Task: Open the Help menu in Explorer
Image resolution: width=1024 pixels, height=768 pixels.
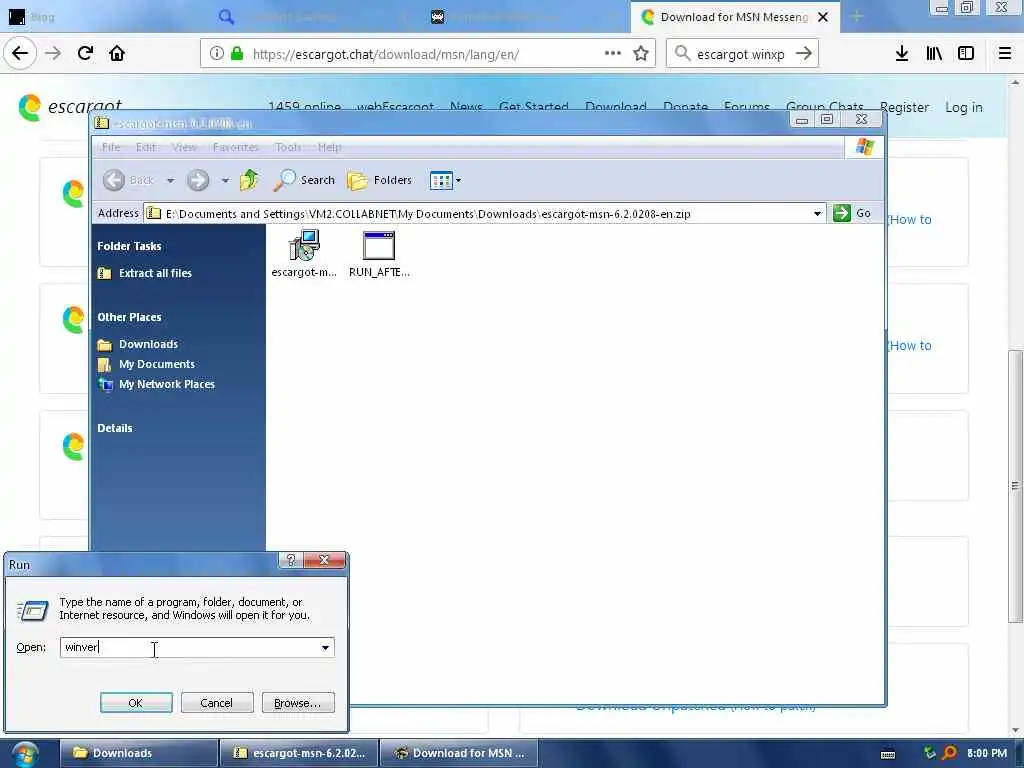Action: (330, 147)
